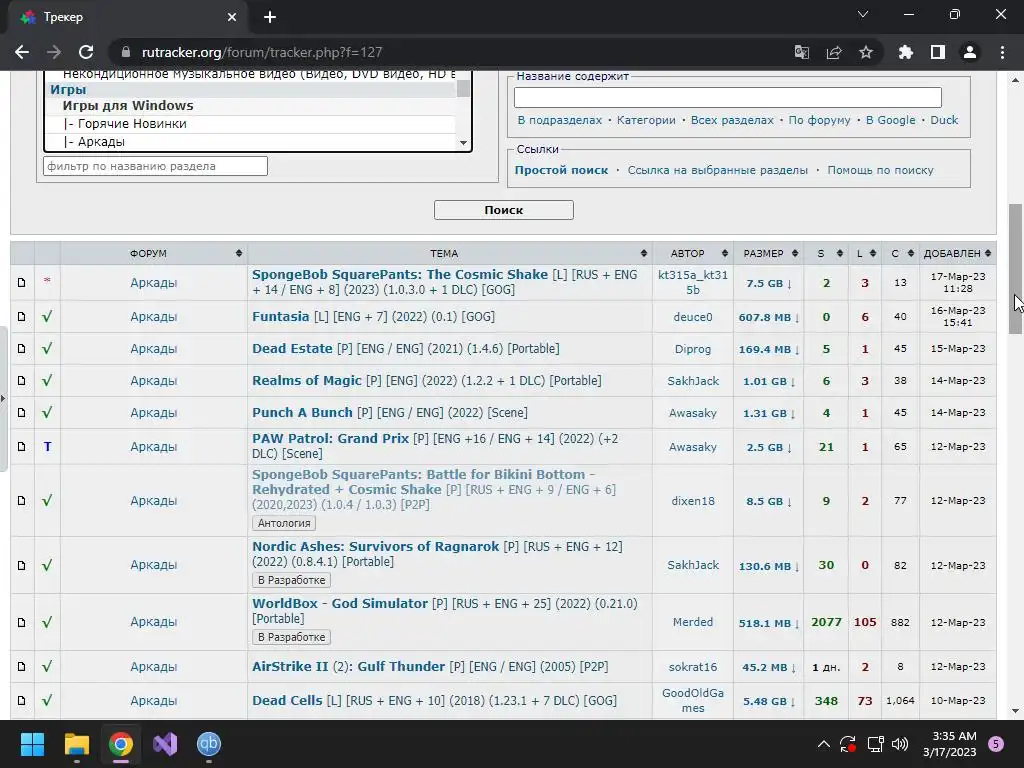Open Visual Studio from taskbar
Screen dimensions: 1024x768
(x=165, y=744)
